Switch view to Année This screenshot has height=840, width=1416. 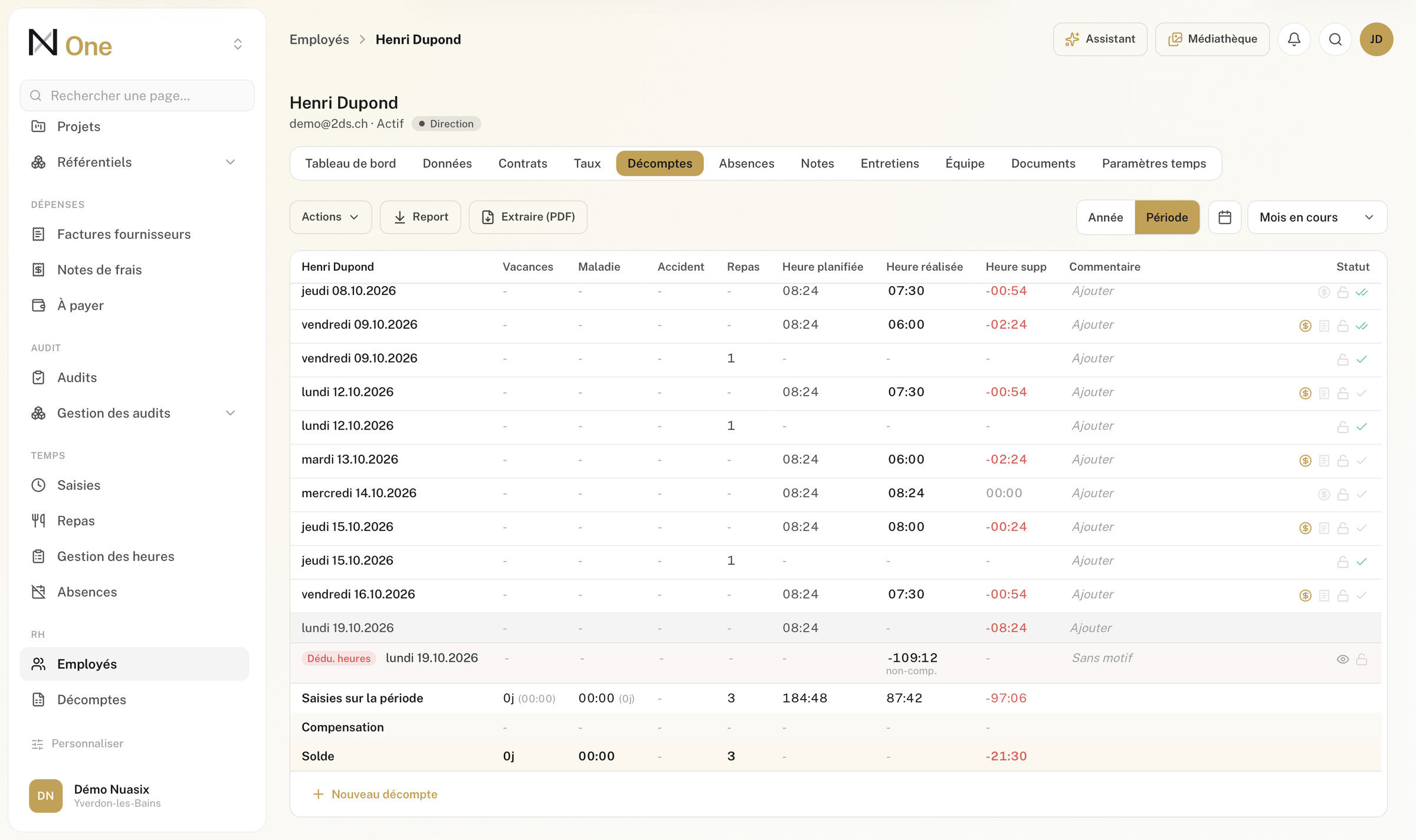(x=1106, y=217)
